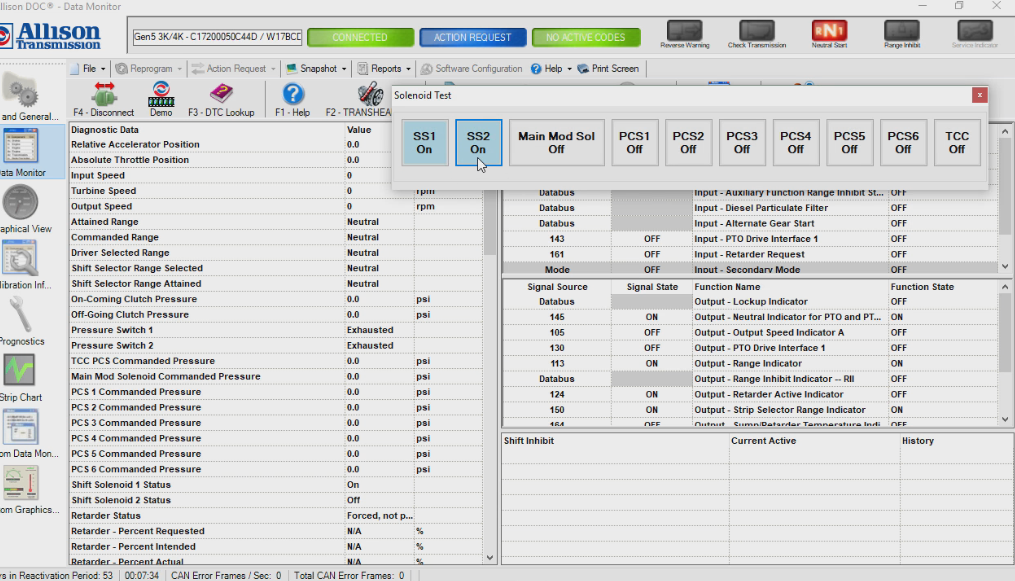Screen dimensions: 1015x581
Task: Turn off solenoid SS2
Action: 478,142
